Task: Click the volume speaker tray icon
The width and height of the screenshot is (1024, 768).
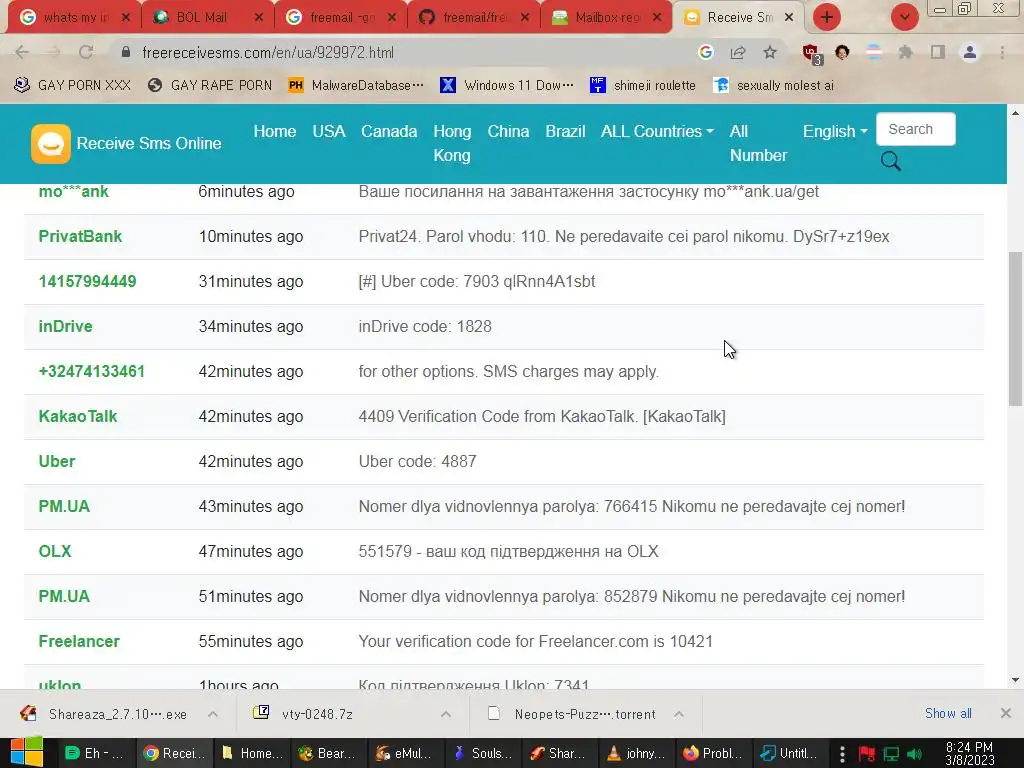Action: coord(915,754)
